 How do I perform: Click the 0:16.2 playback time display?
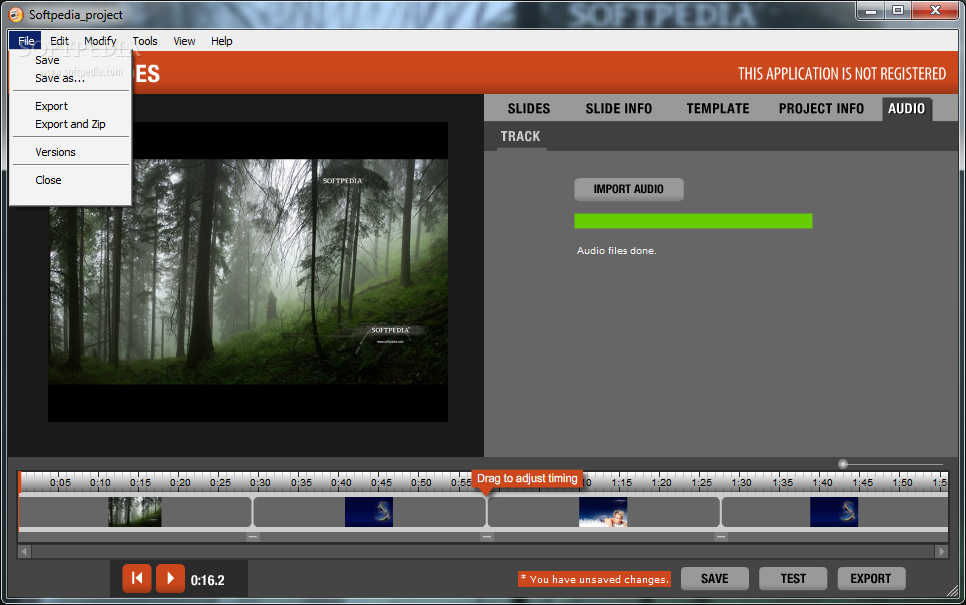(208, 580)
